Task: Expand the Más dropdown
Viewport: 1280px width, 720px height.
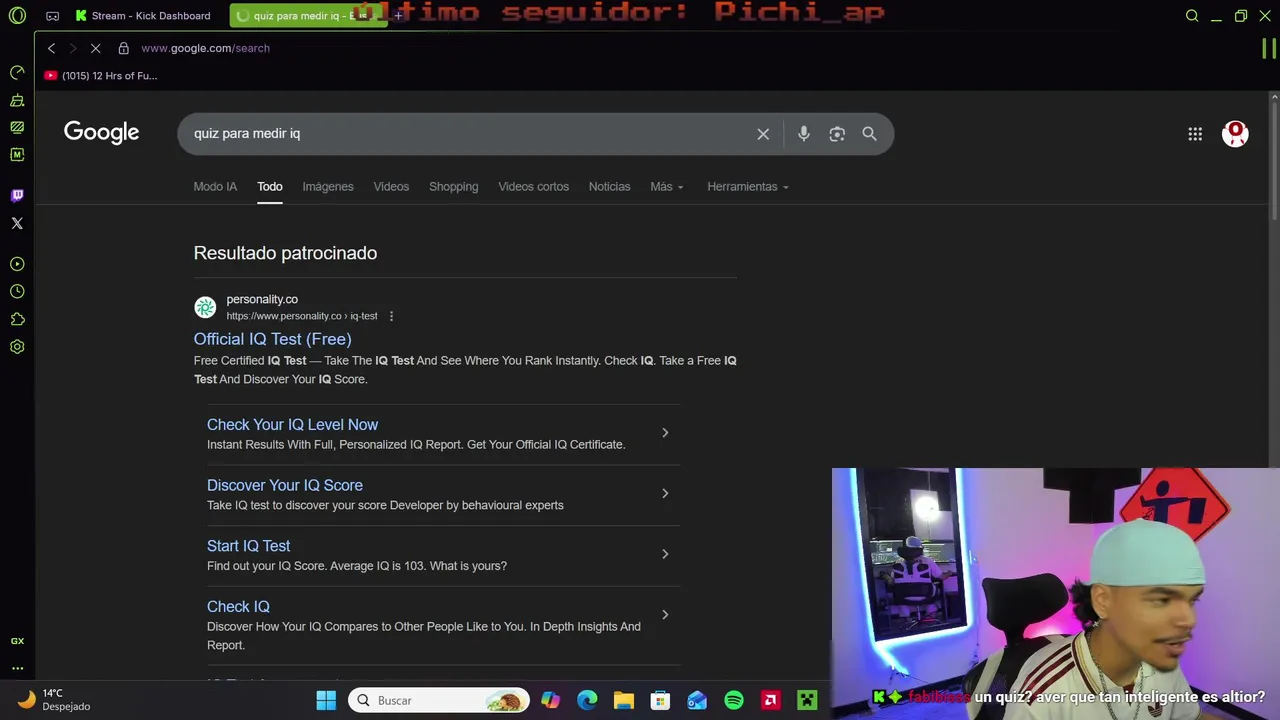Action: coord(667,187)
